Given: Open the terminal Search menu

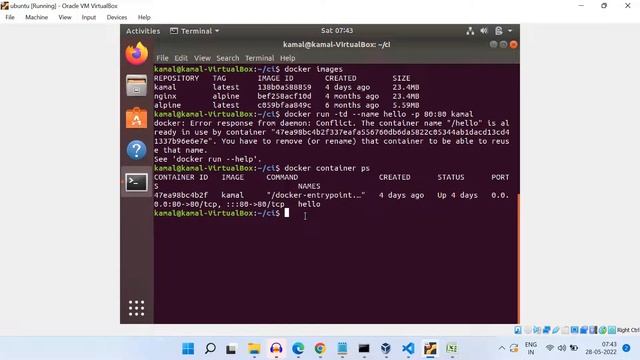Looking at the screenshot, I should point(227,58).
